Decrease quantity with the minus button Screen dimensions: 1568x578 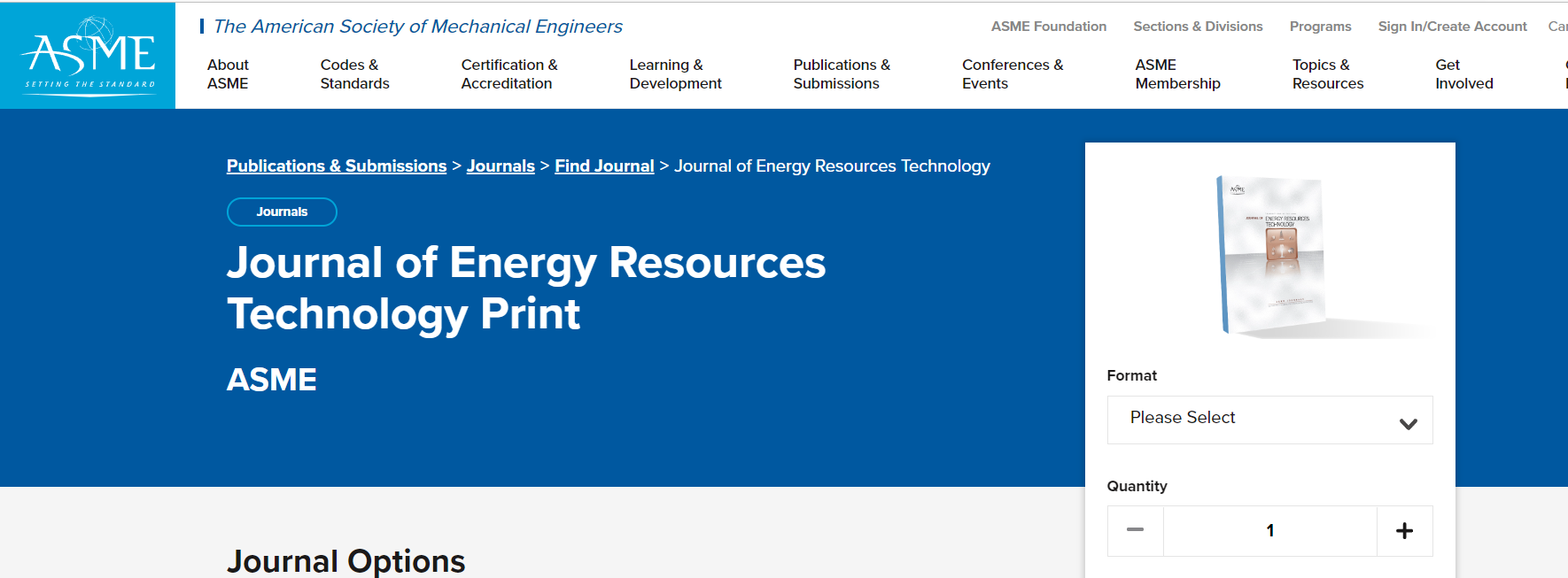coord(1135,531)
